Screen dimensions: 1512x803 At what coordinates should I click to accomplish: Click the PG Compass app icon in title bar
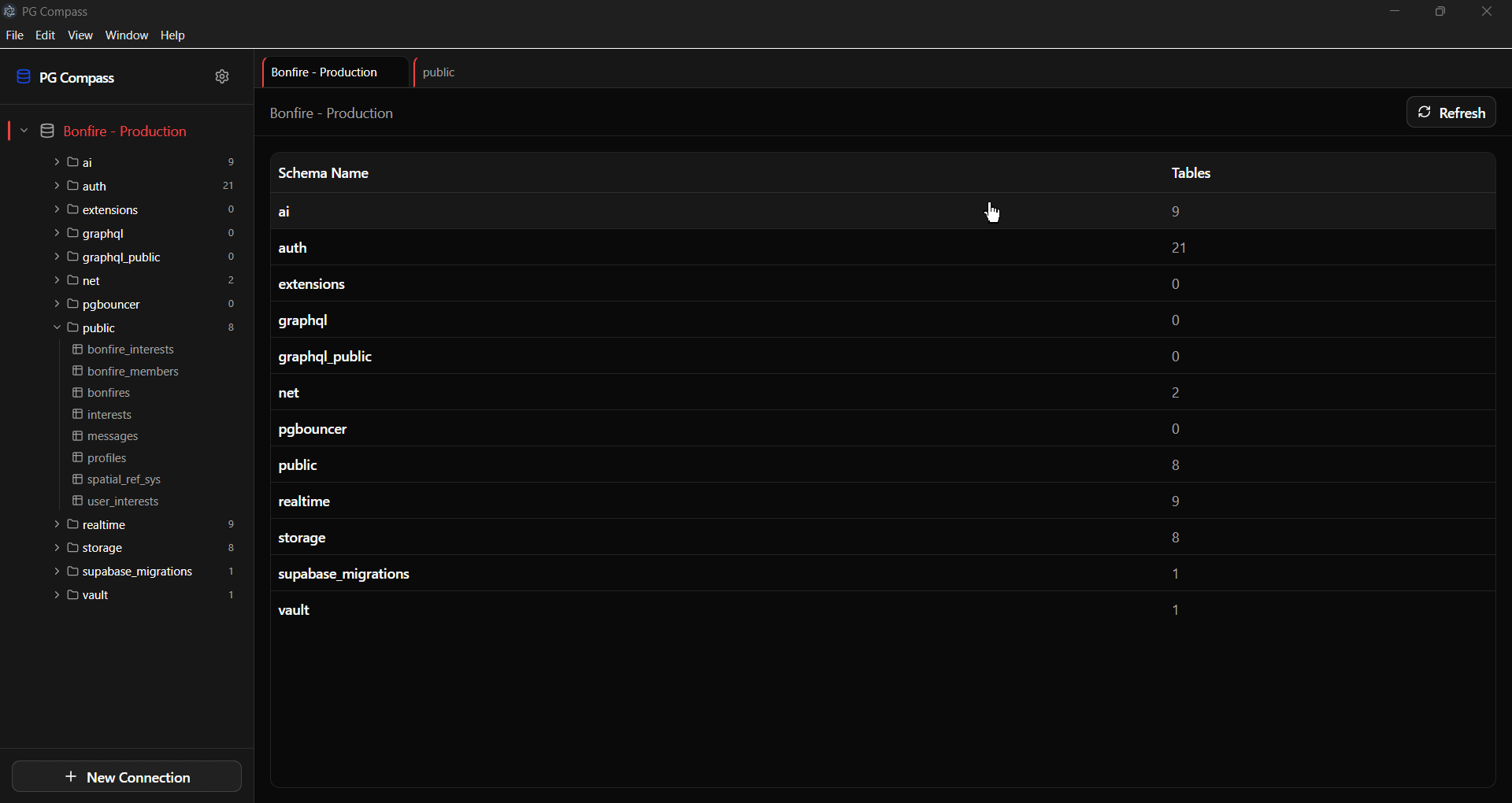point(9,11)
